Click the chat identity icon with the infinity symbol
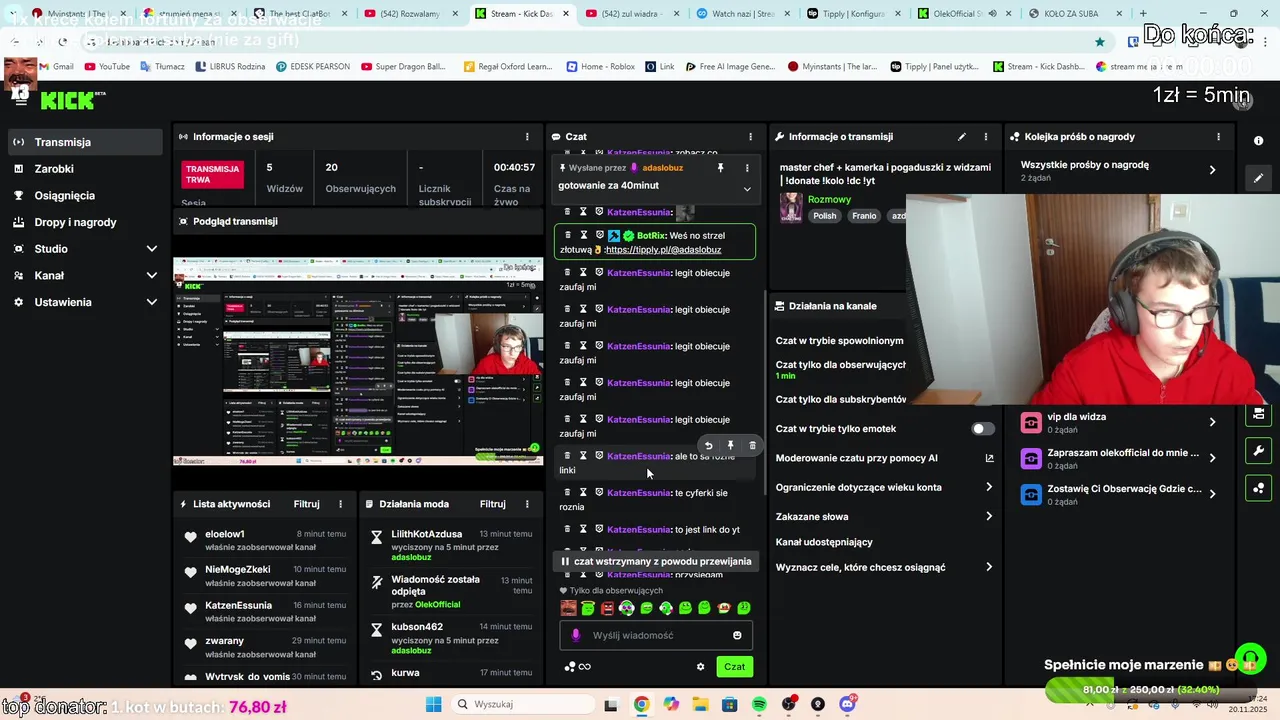1280x720 pixels. (577, 667)
